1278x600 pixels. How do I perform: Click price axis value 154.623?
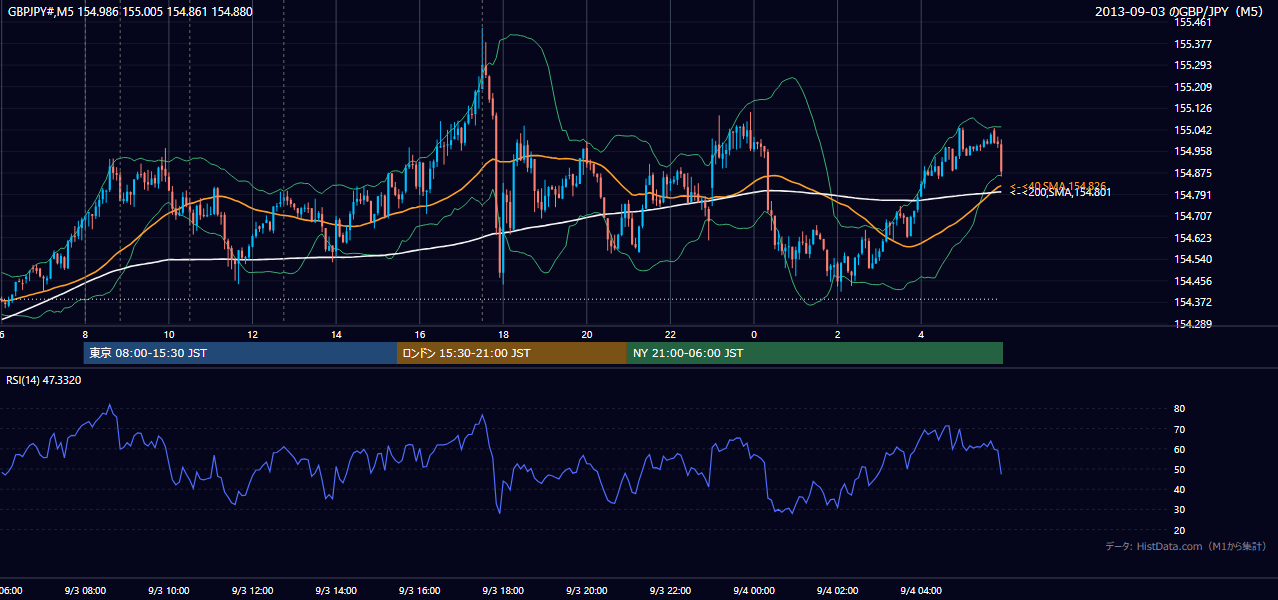tap(1194, 238)
